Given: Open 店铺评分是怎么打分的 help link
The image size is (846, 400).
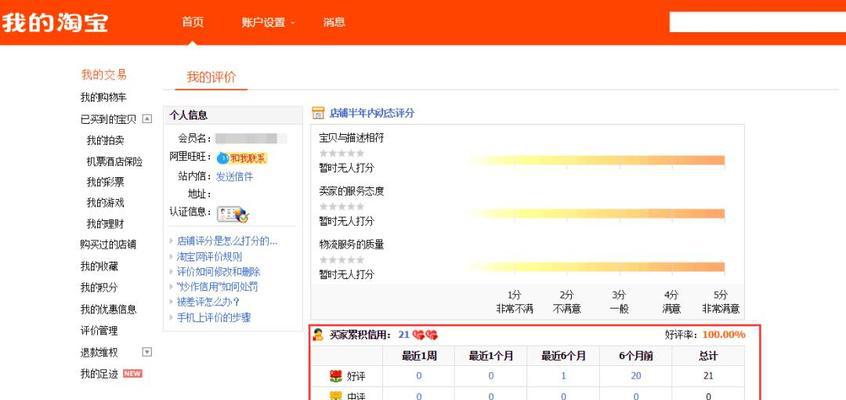Looking at the screenshot, I should click(x=227, y=241).
